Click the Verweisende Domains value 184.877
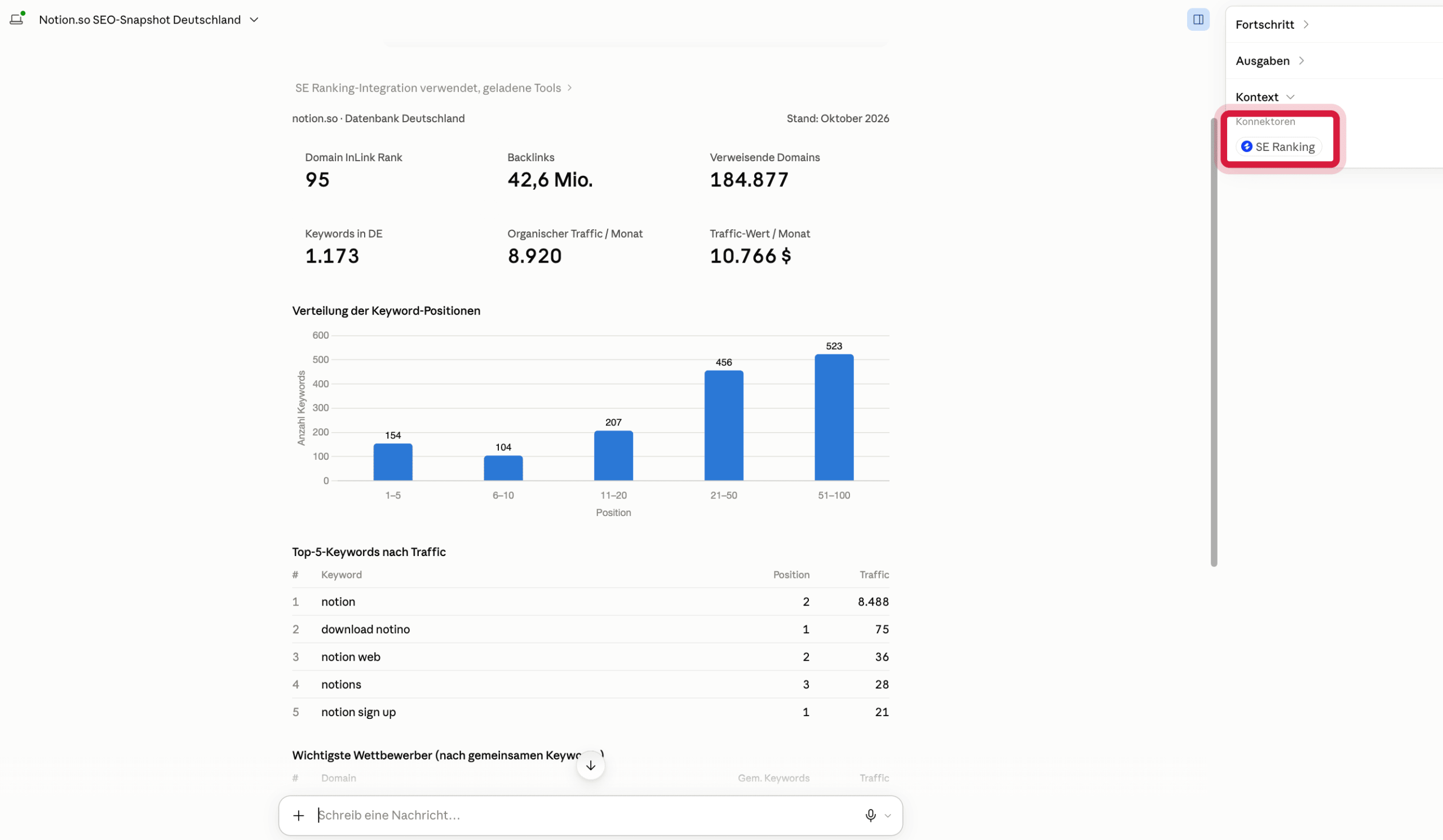1443x840 pixels. 749,180
